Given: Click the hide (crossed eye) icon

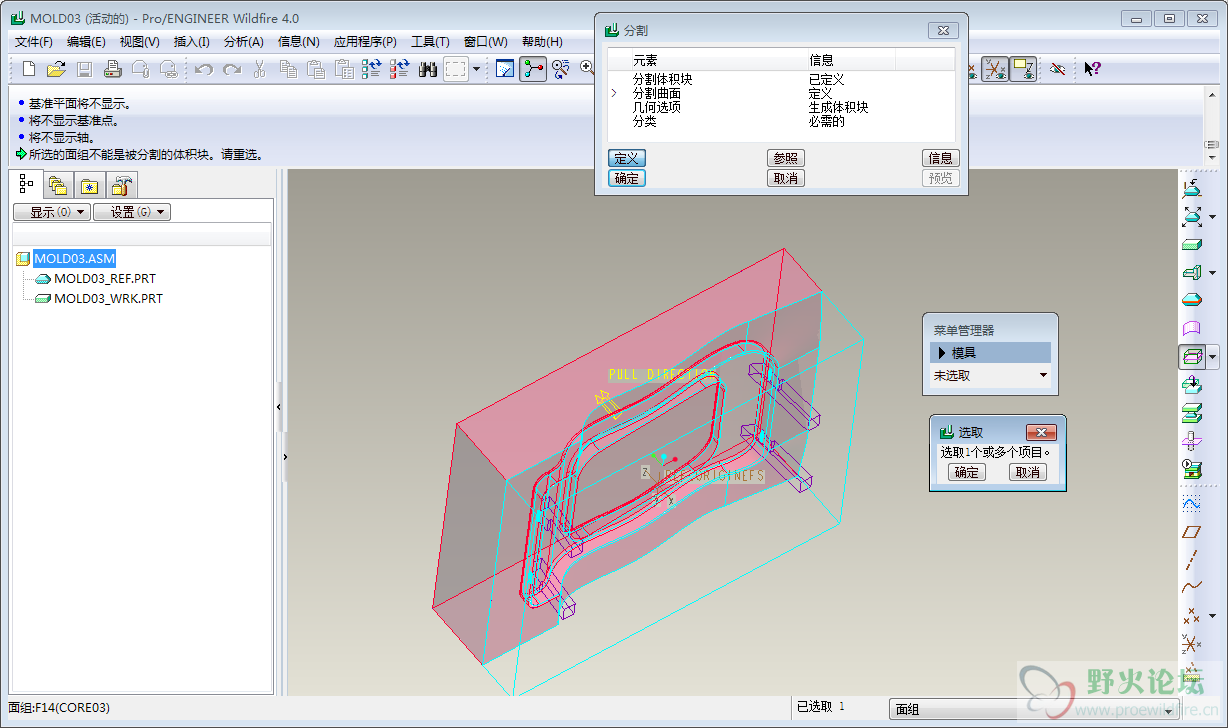Looking at the screenshot, I should pos(1058,69).
